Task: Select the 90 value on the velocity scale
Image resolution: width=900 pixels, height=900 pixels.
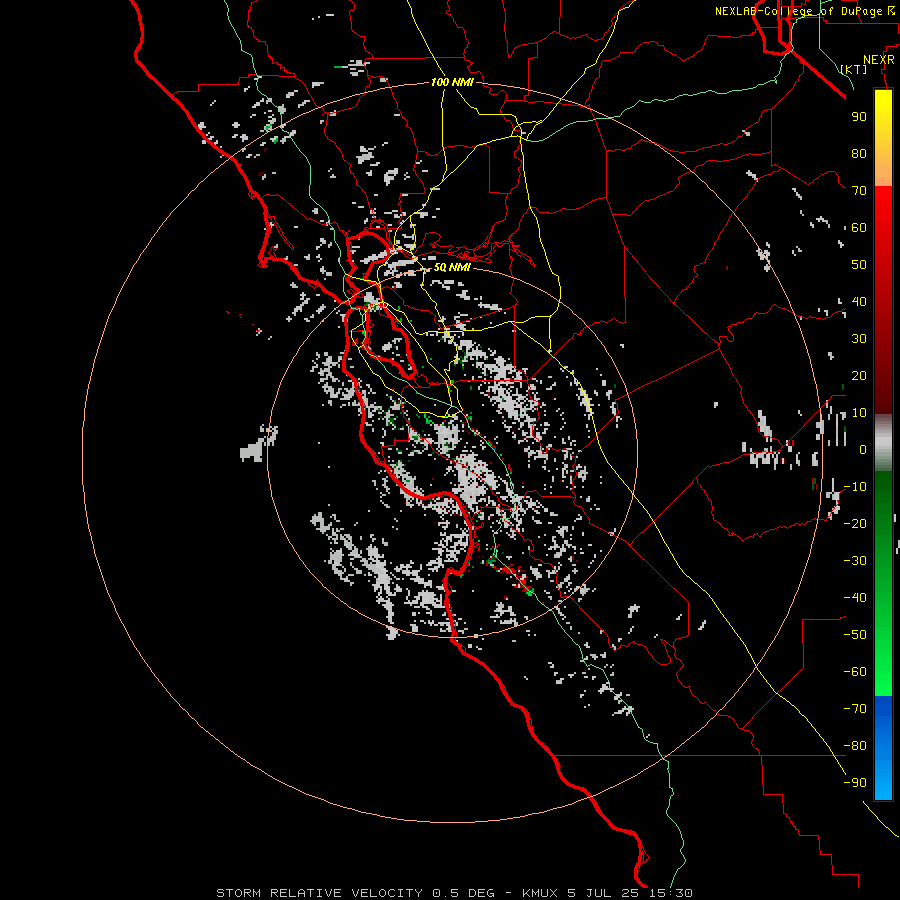Action: pos(859,117)
